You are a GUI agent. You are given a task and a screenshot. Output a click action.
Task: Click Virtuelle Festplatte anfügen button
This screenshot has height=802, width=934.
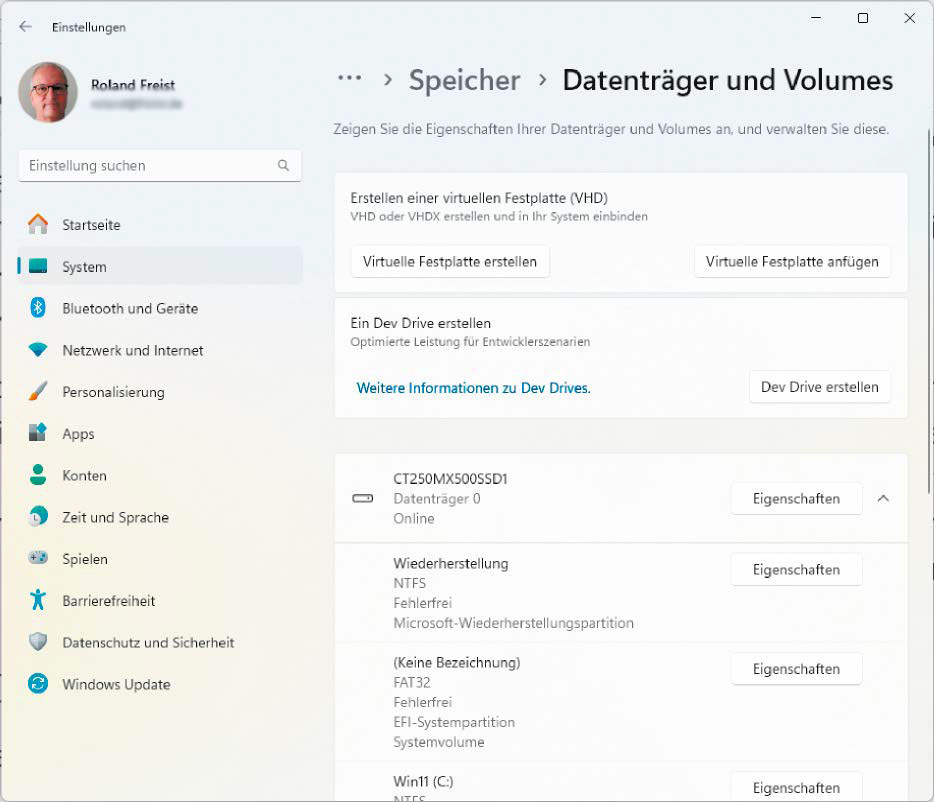792,261
